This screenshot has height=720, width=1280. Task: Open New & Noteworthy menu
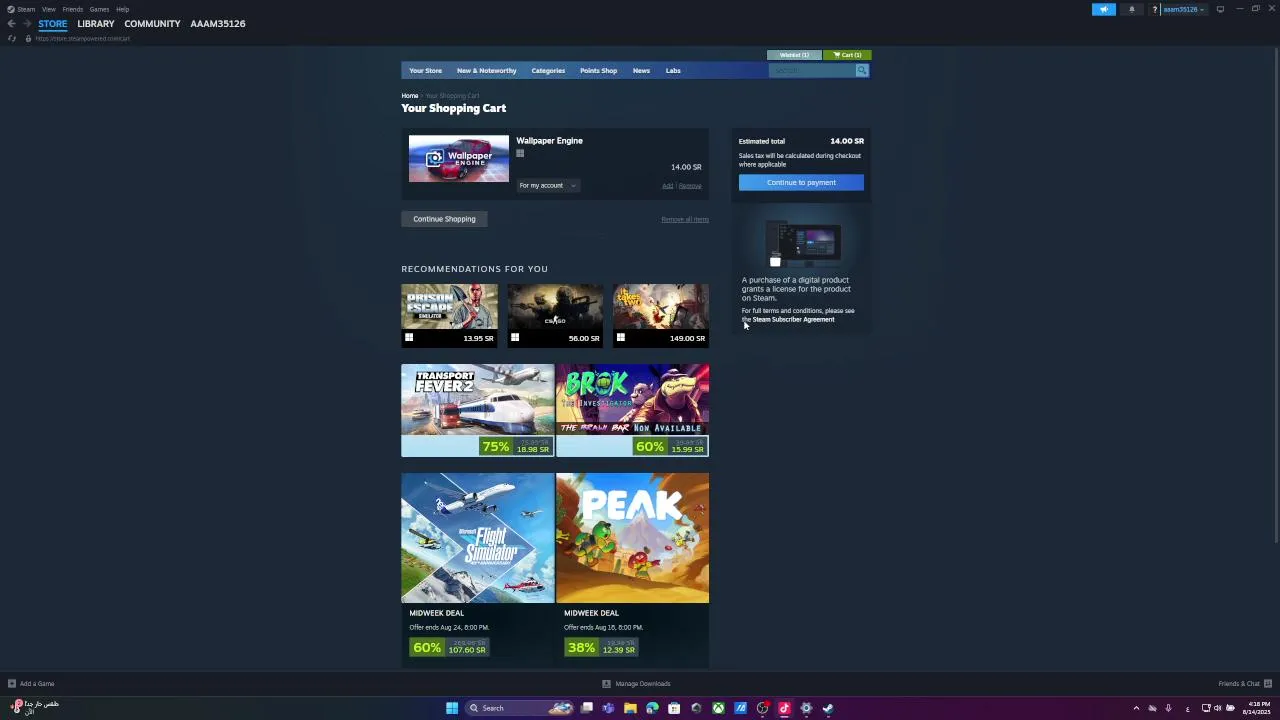point(486,70)
